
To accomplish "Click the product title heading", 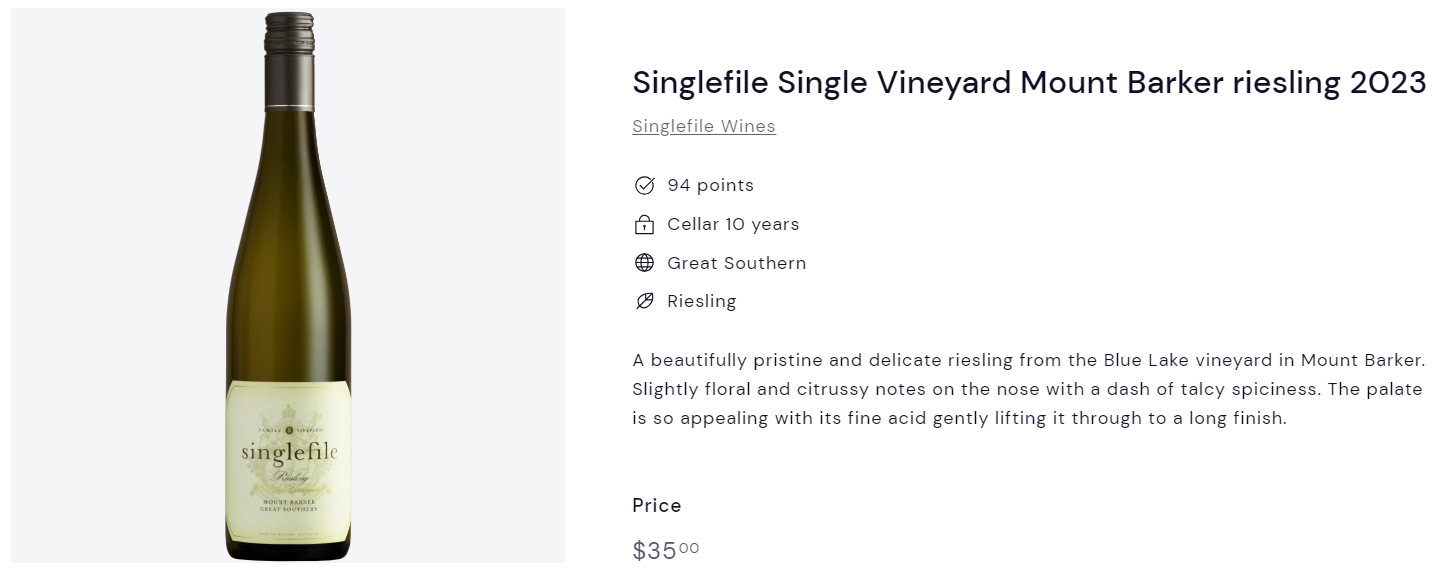I will (1029, 82).
